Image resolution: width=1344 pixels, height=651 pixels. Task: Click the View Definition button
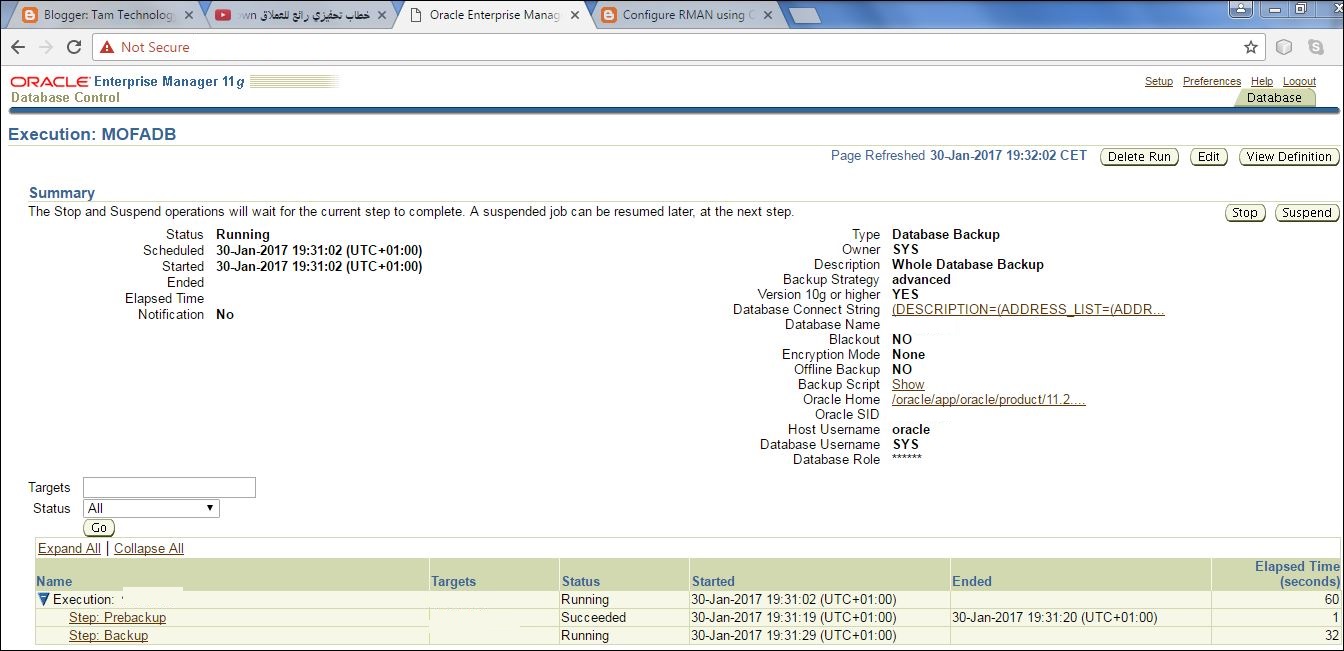tap(1289, 157)
